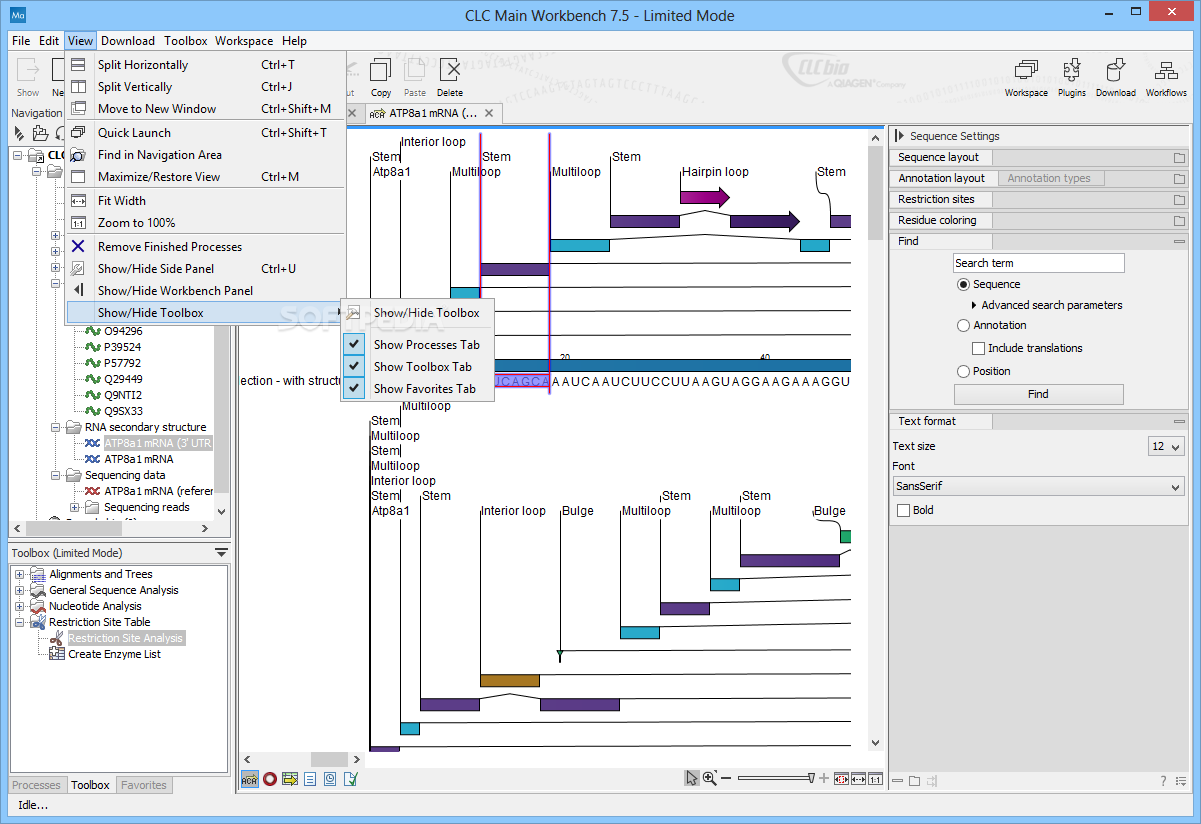1201x824 pixels.
Task: Select the Position radio button
Action: tap(963, 371)
